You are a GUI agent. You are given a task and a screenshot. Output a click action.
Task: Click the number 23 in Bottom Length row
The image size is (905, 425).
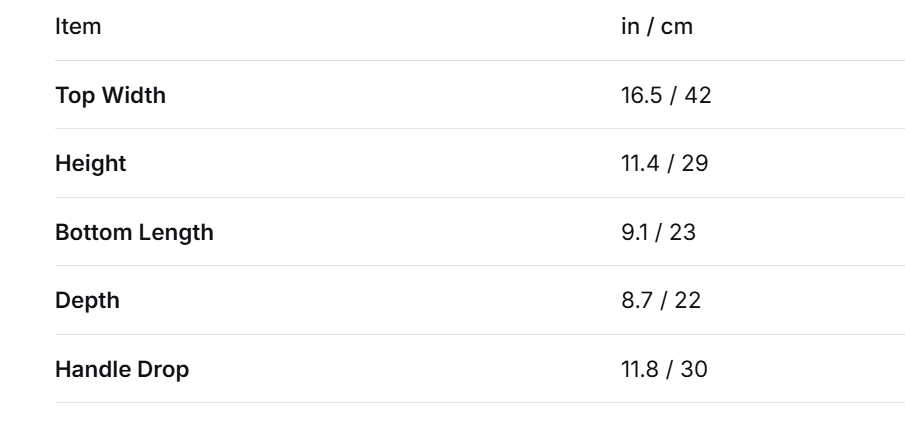pos(683,232)
